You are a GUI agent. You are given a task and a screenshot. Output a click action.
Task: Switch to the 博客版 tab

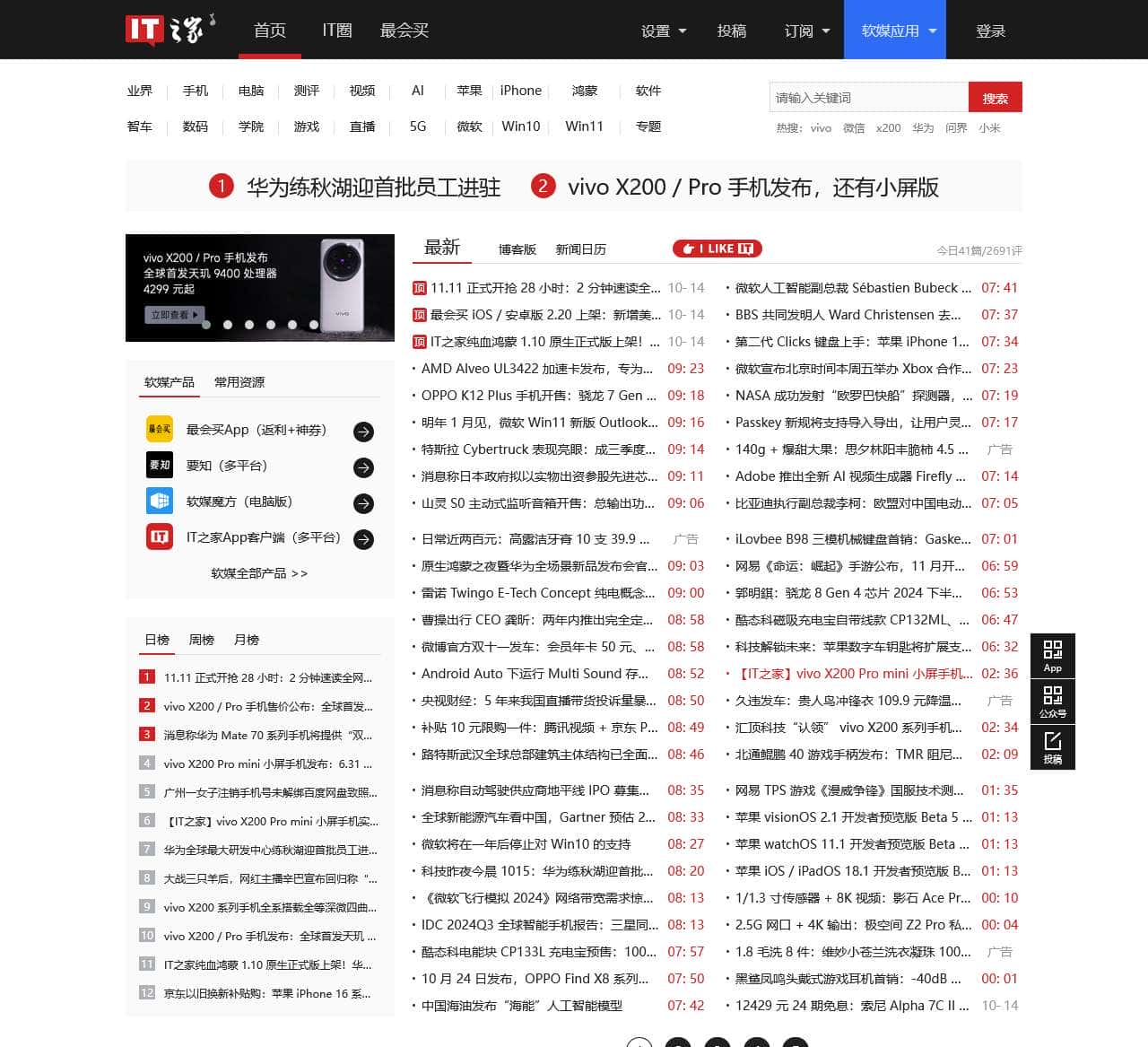point(517,249)
